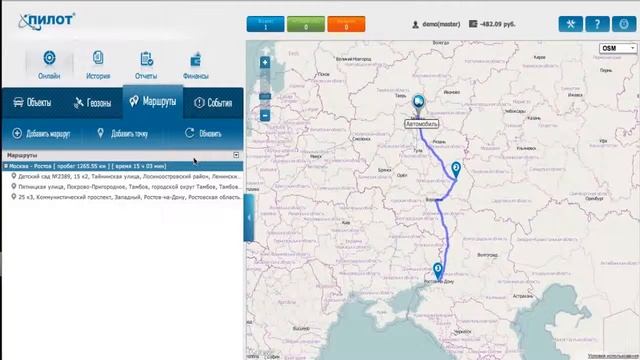The image size is (640, 360).
Task: Click route marker 2 near Tambov
Action: pos(456,170)
